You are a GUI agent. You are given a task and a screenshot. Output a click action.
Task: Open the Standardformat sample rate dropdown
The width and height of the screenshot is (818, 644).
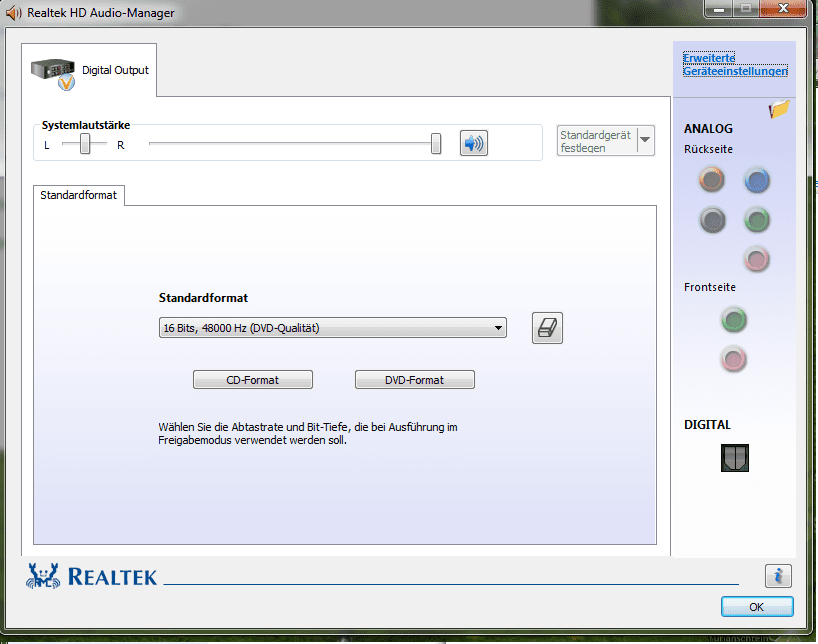(332, 328)
